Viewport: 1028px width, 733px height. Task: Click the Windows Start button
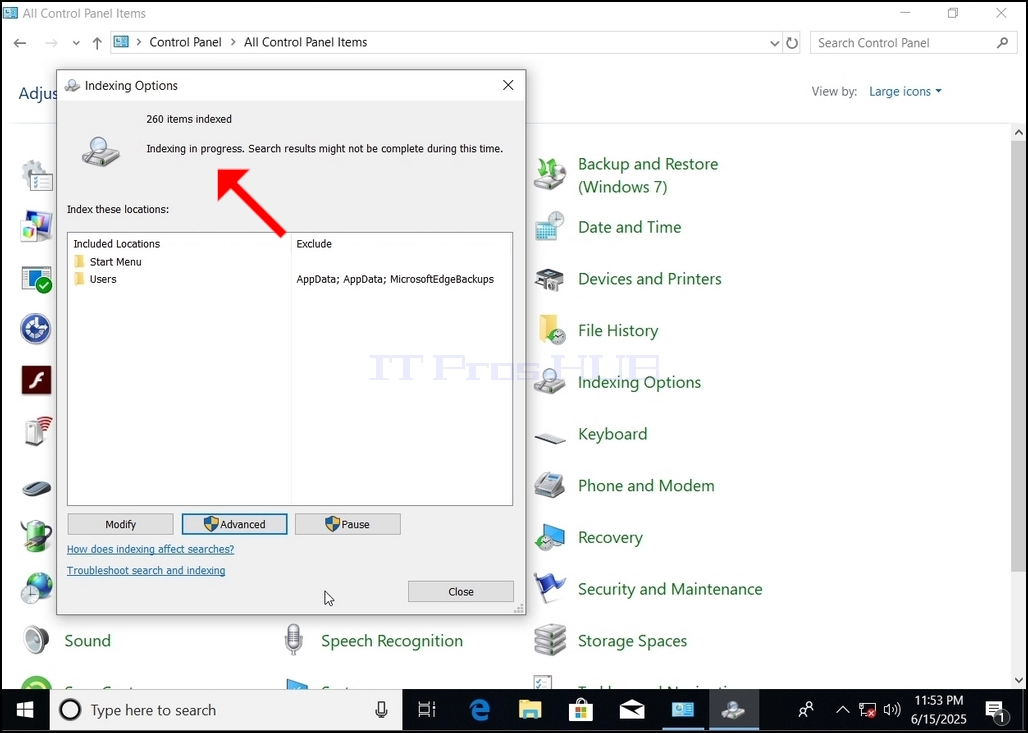coord(25,710)
